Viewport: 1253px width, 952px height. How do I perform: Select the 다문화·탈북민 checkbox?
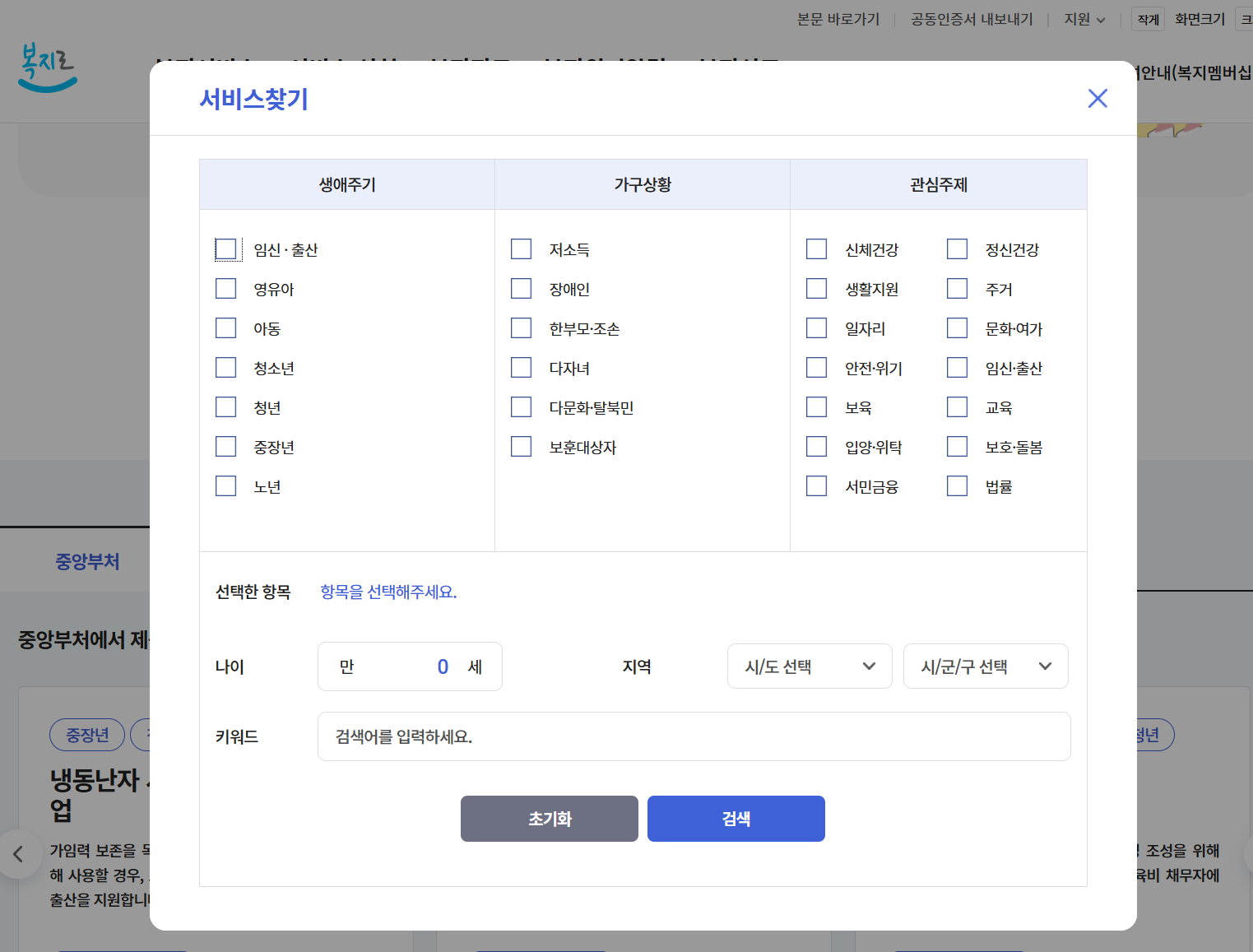point(521,406)
